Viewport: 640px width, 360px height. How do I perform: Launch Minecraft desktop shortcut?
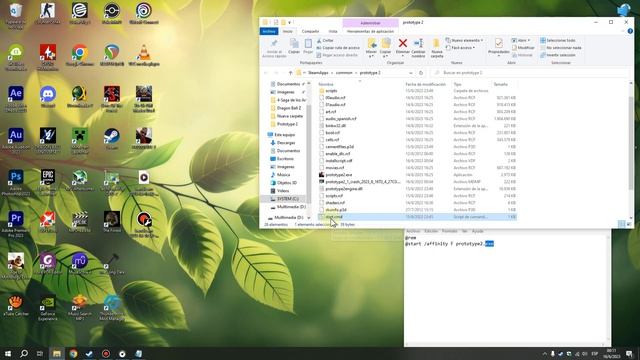coord(80,140)
